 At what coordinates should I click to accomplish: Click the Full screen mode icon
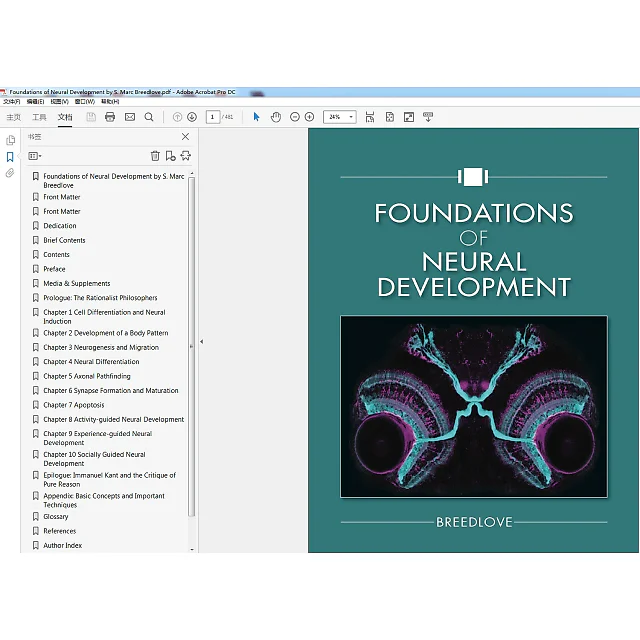[x=409, y=117]
